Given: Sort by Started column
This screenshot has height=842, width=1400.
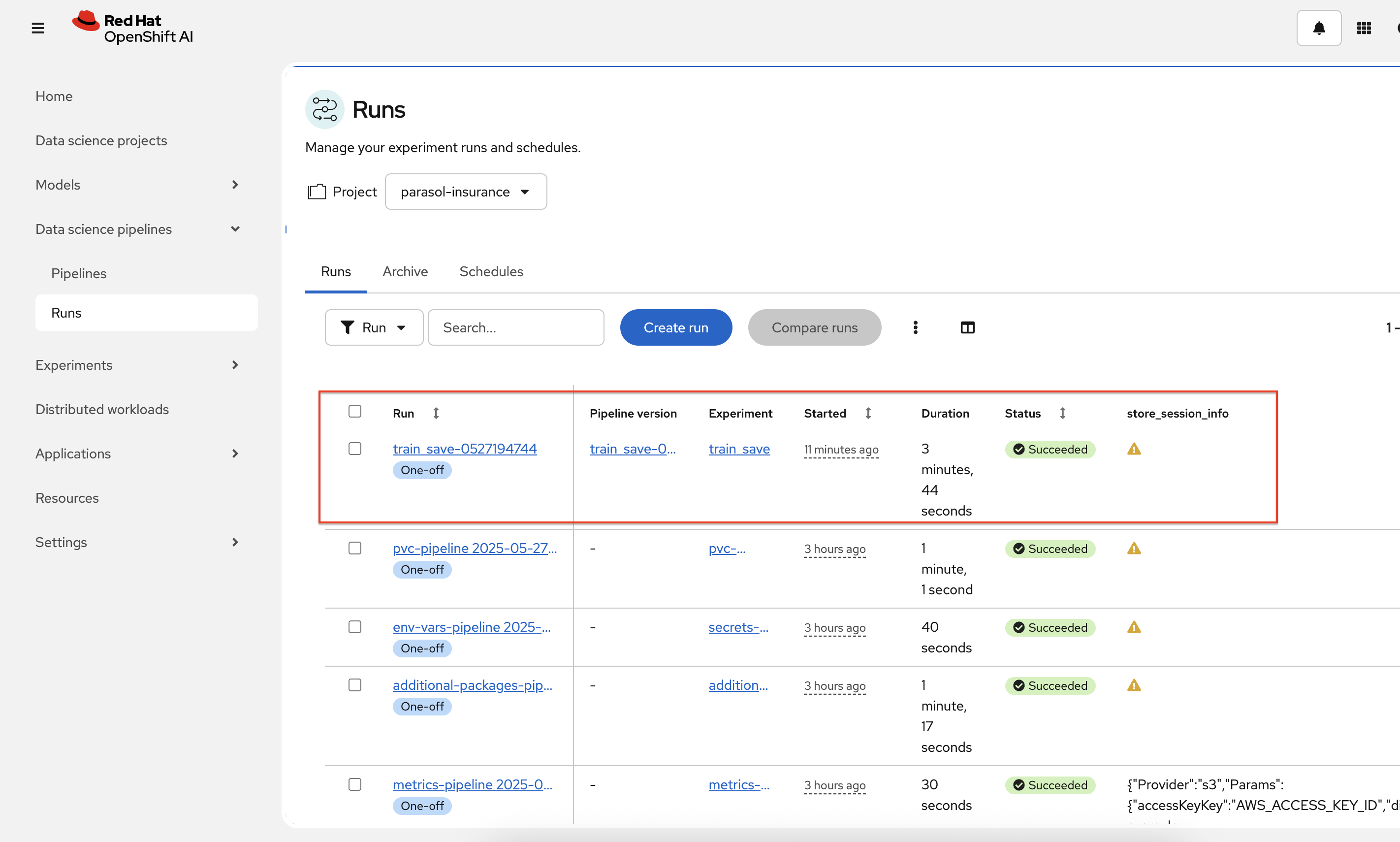Looking at the screenshot, I should pyautogui.click(x=868, y=413).
